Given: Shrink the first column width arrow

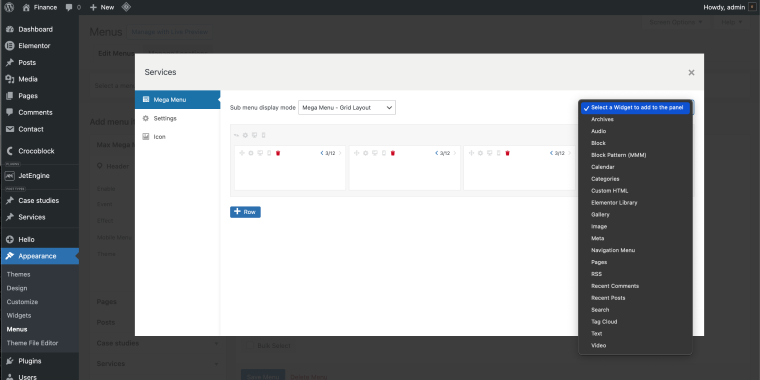Looking at the screenshot, I should (322, 153).
